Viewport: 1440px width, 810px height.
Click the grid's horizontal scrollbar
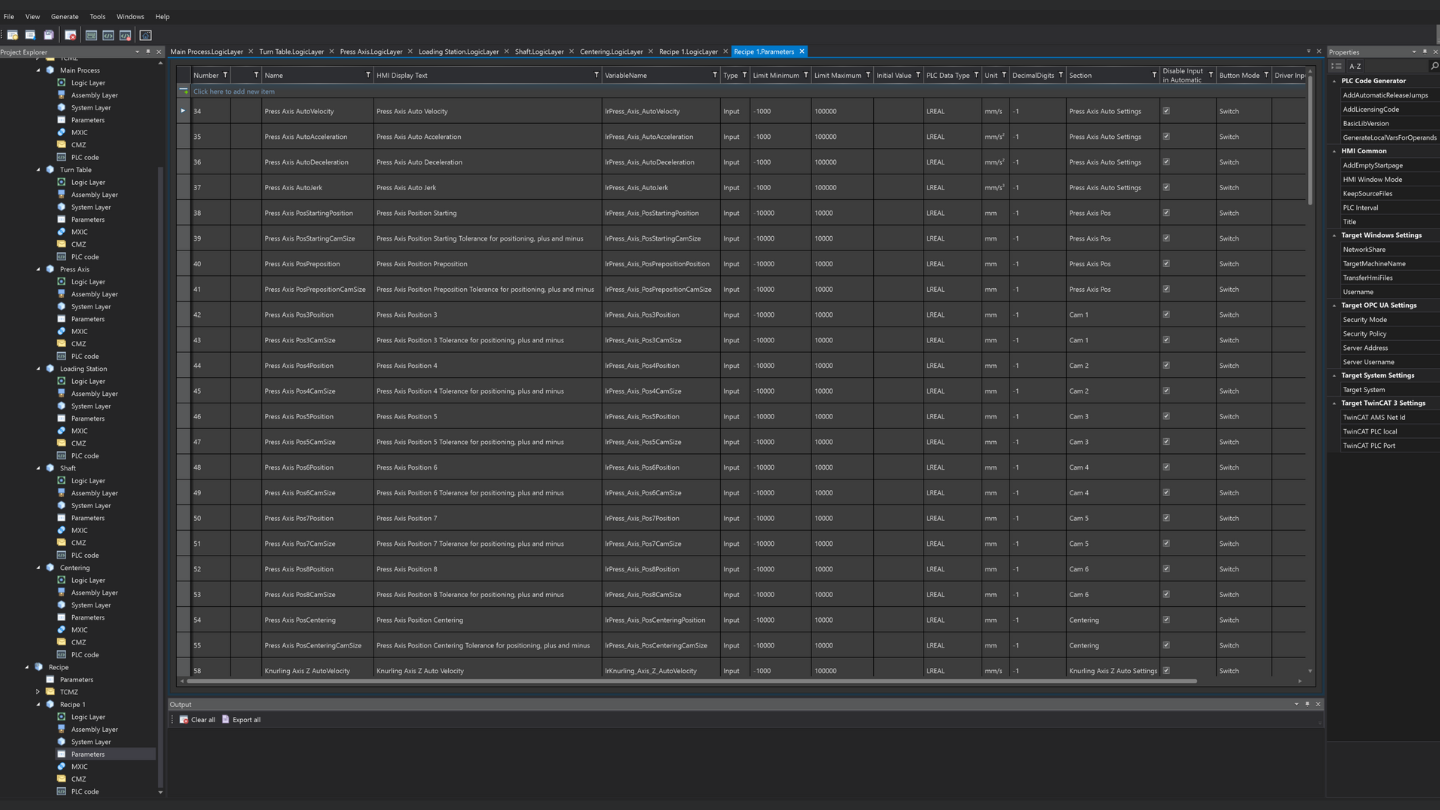690,681
